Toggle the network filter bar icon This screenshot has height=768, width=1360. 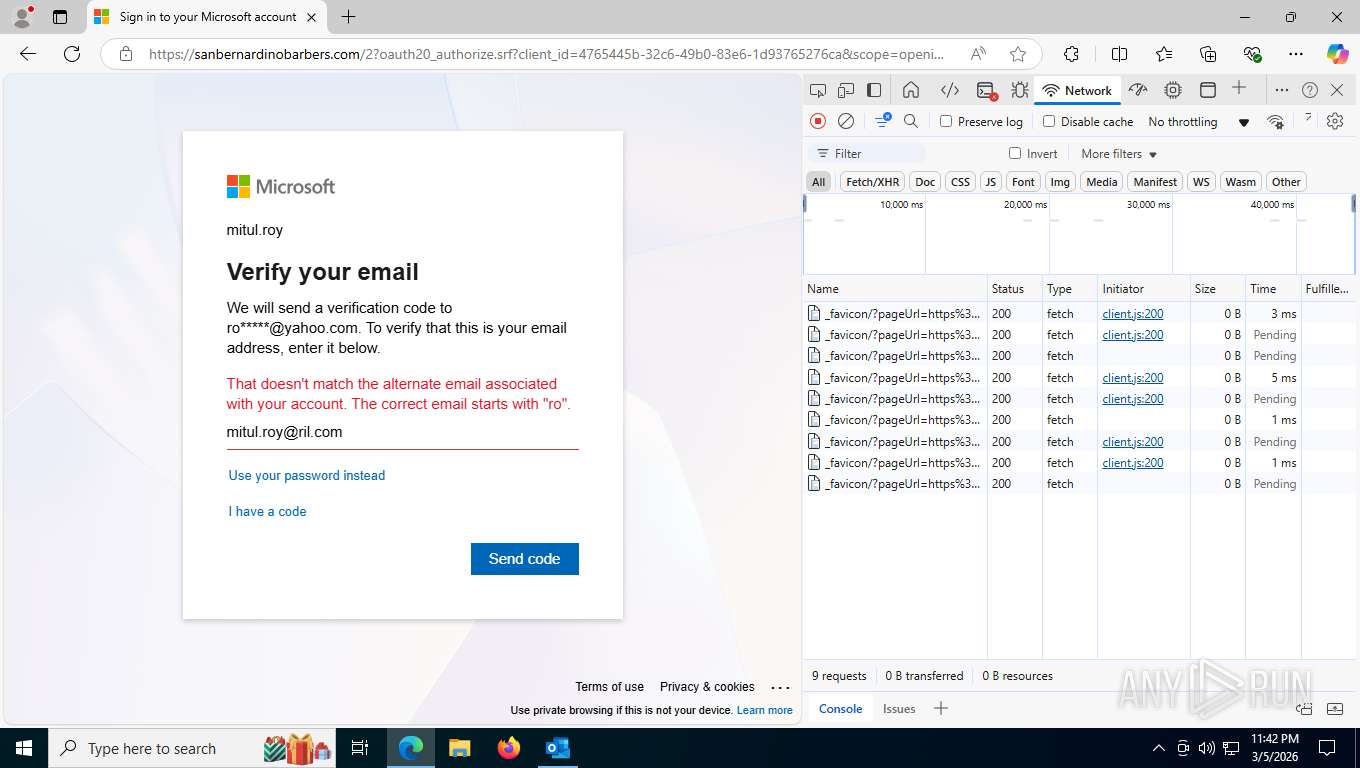(x=883, y=120)
